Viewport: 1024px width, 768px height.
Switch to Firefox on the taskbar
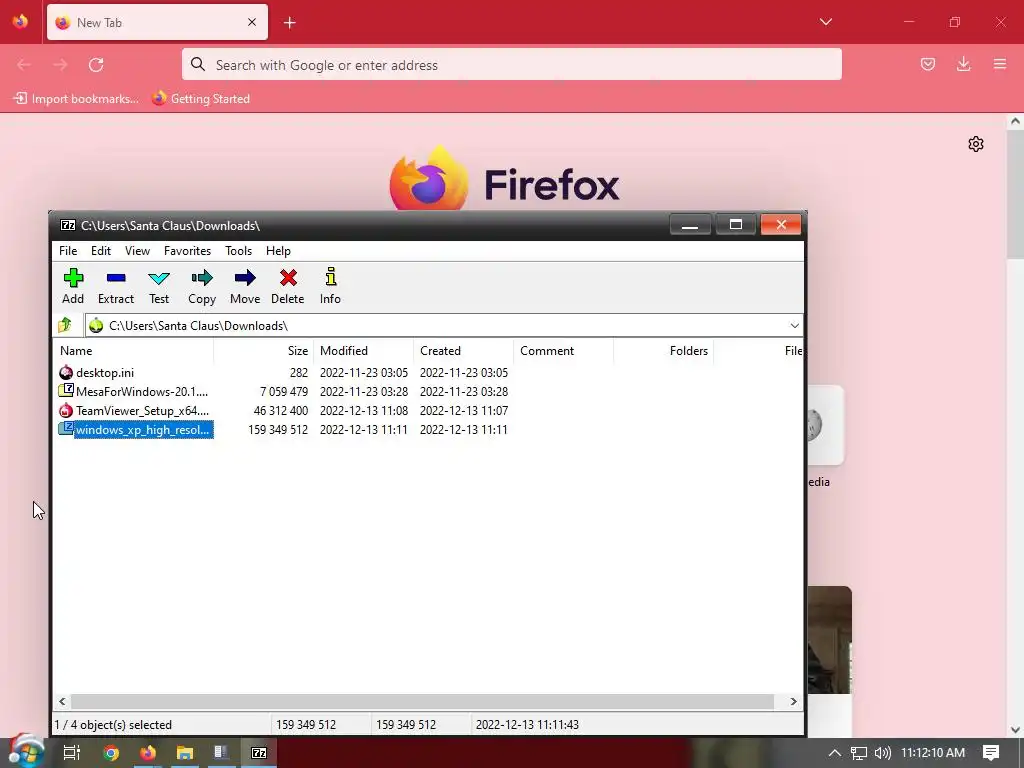coord(148,752)
